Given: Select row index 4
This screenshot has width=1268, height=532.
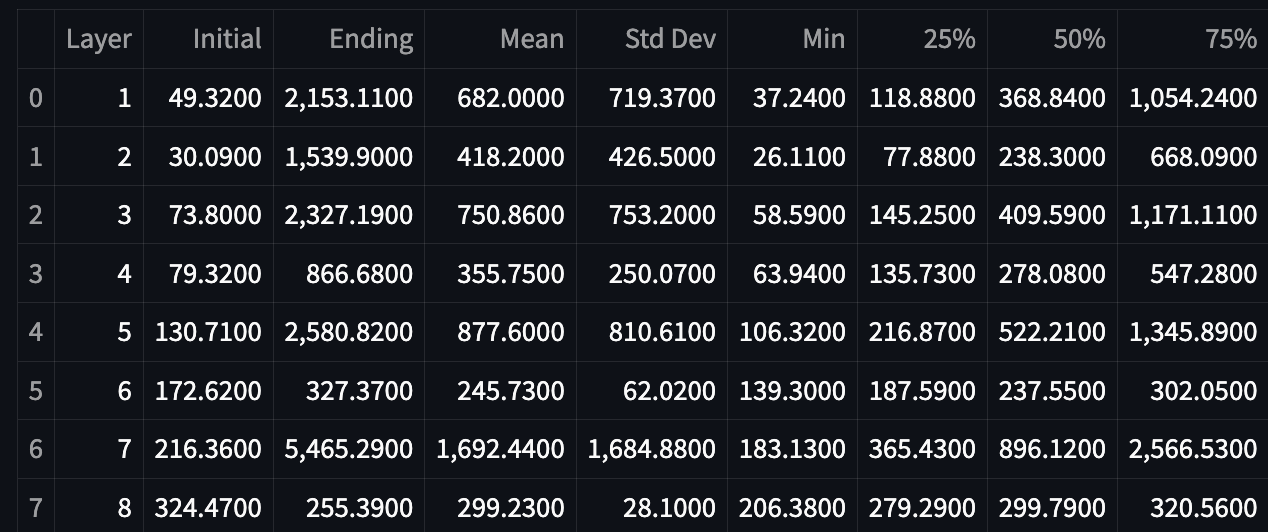Looking at the screenshot, I should tap(36, 331).
